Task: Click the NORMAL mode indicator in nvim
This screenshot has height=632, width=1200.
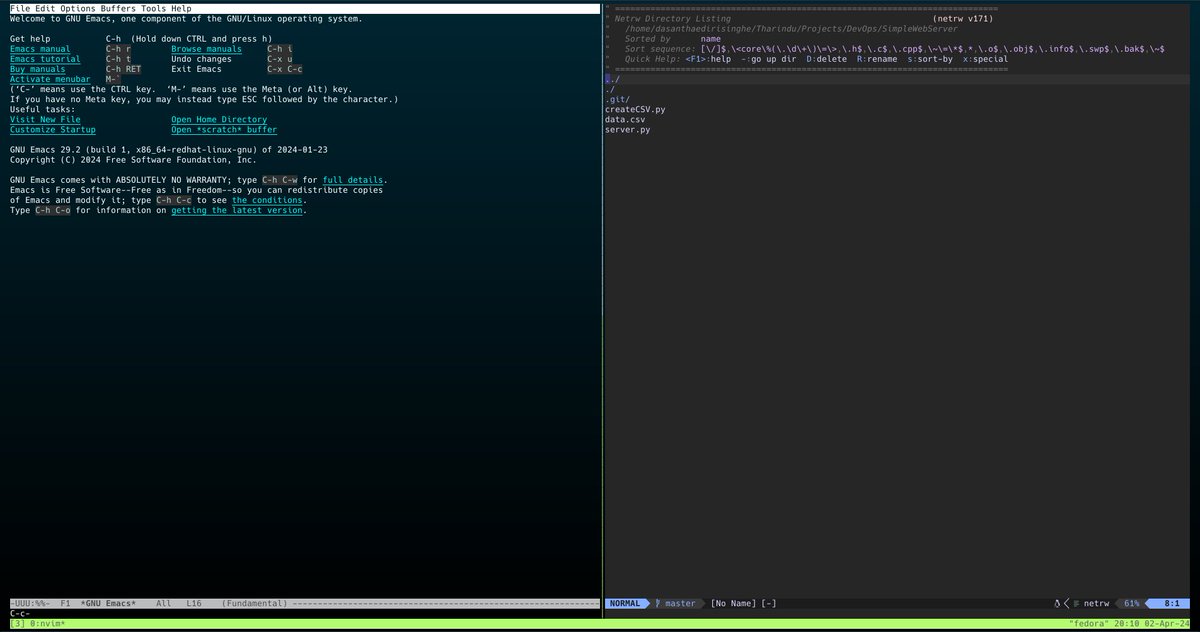Action: (x=625, y=603)
